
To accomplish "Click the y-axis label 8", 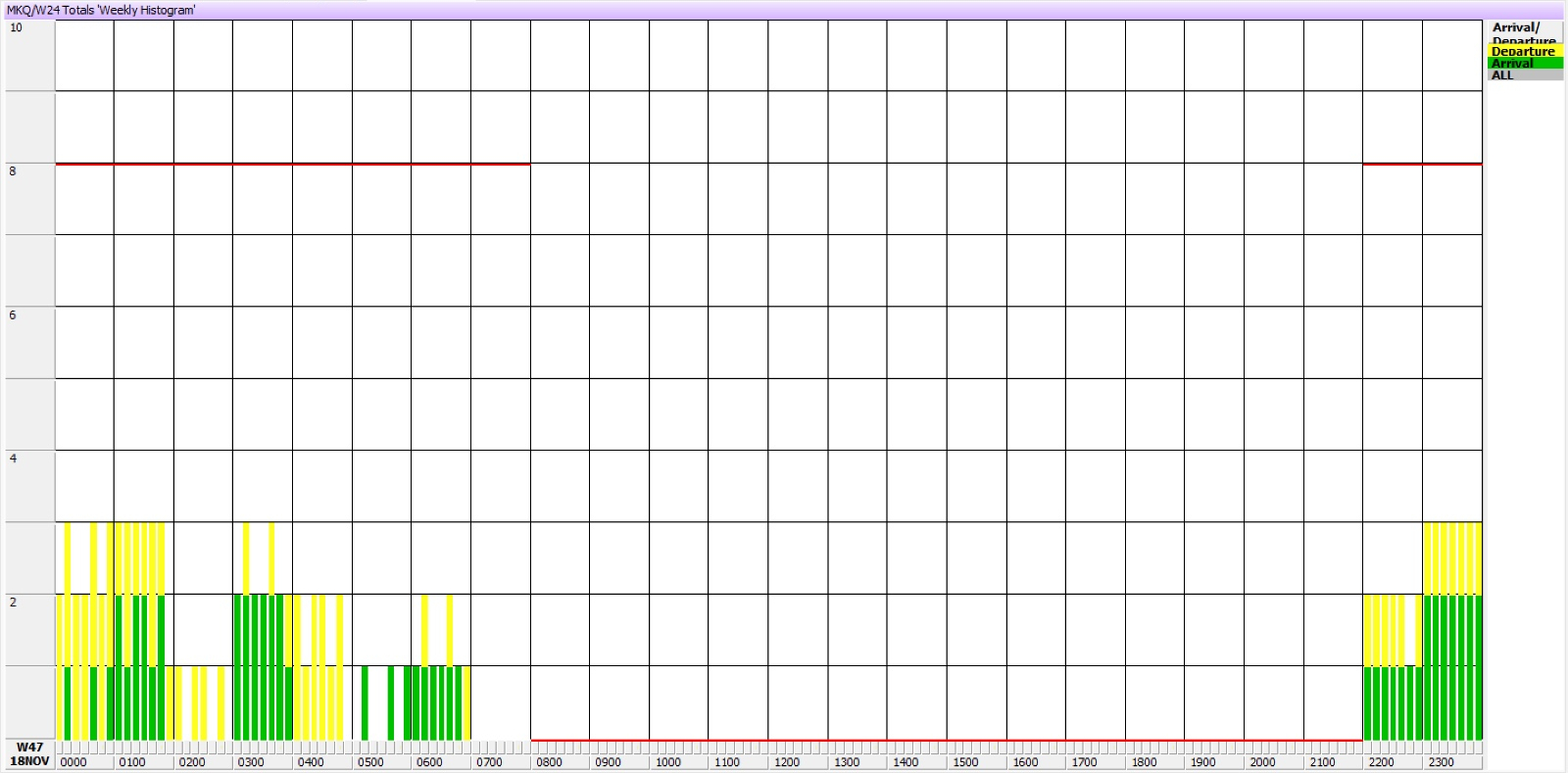I will click(13, 171).
